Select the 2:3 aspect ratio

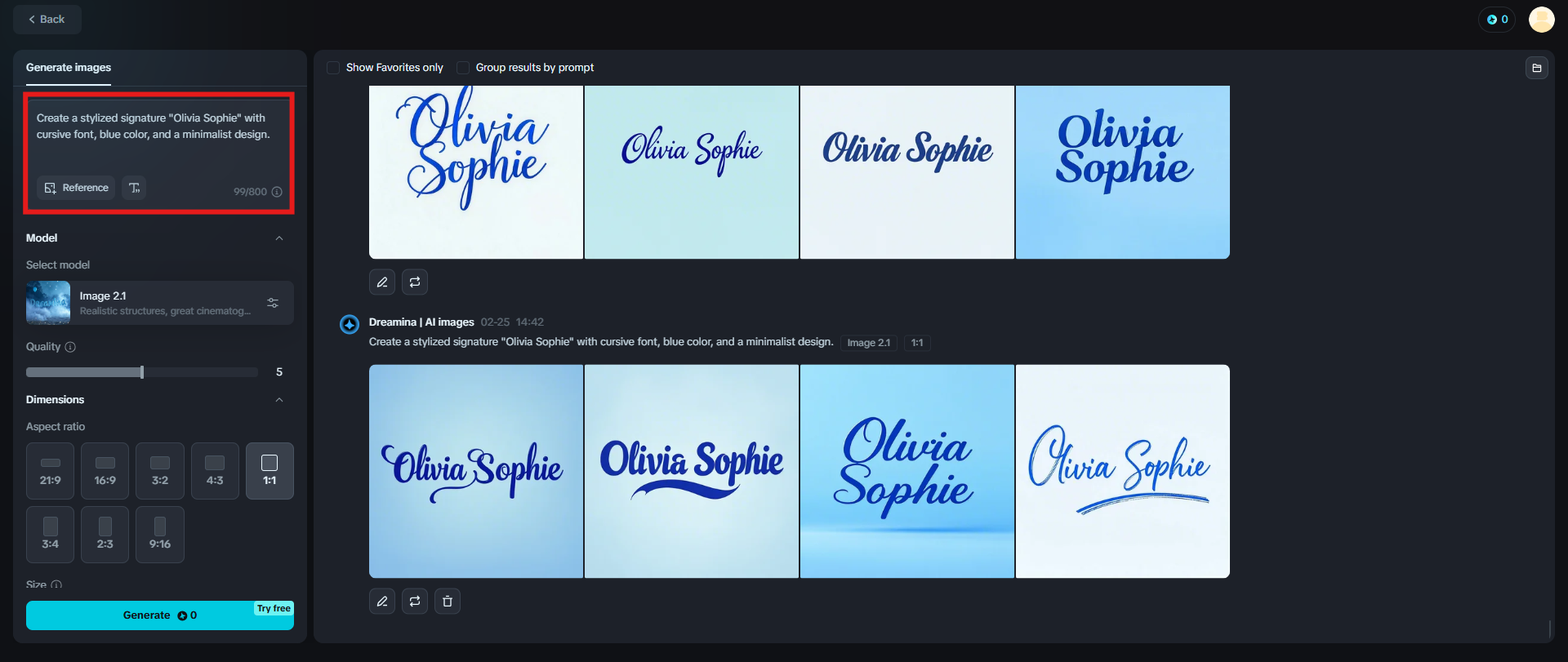(105, 535)
